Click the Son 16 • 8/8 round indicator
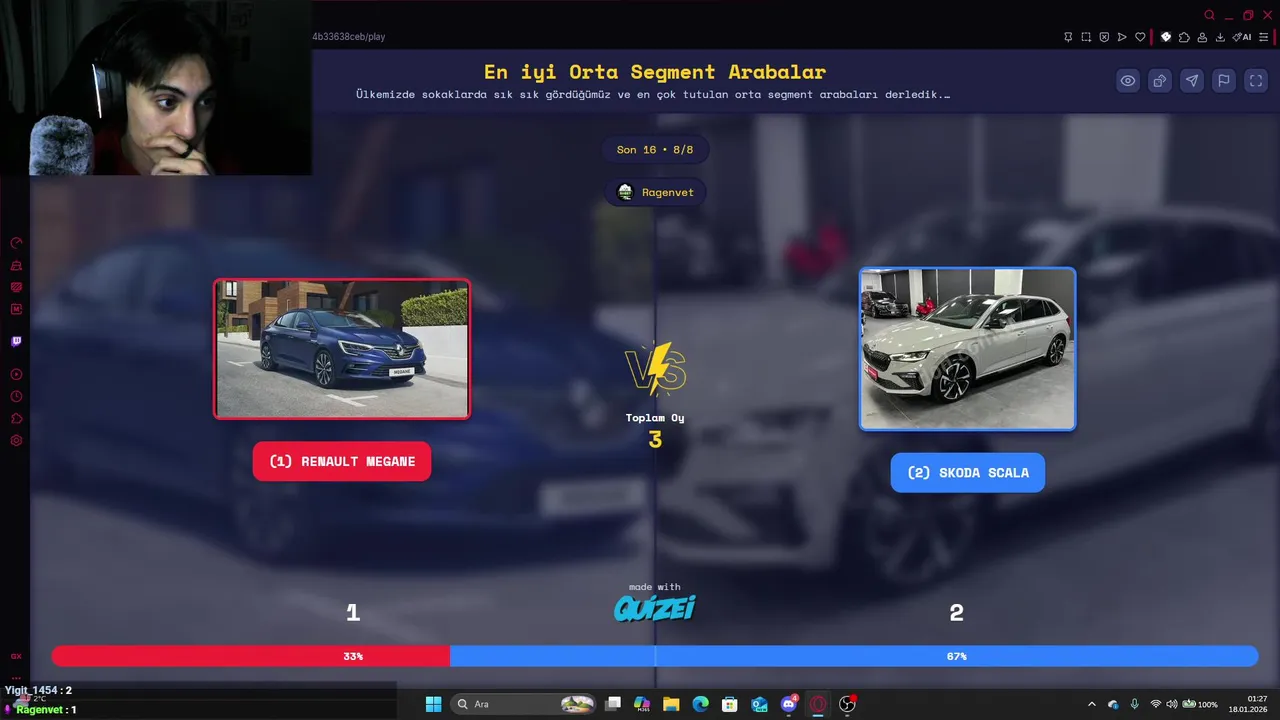 [655, 150]
